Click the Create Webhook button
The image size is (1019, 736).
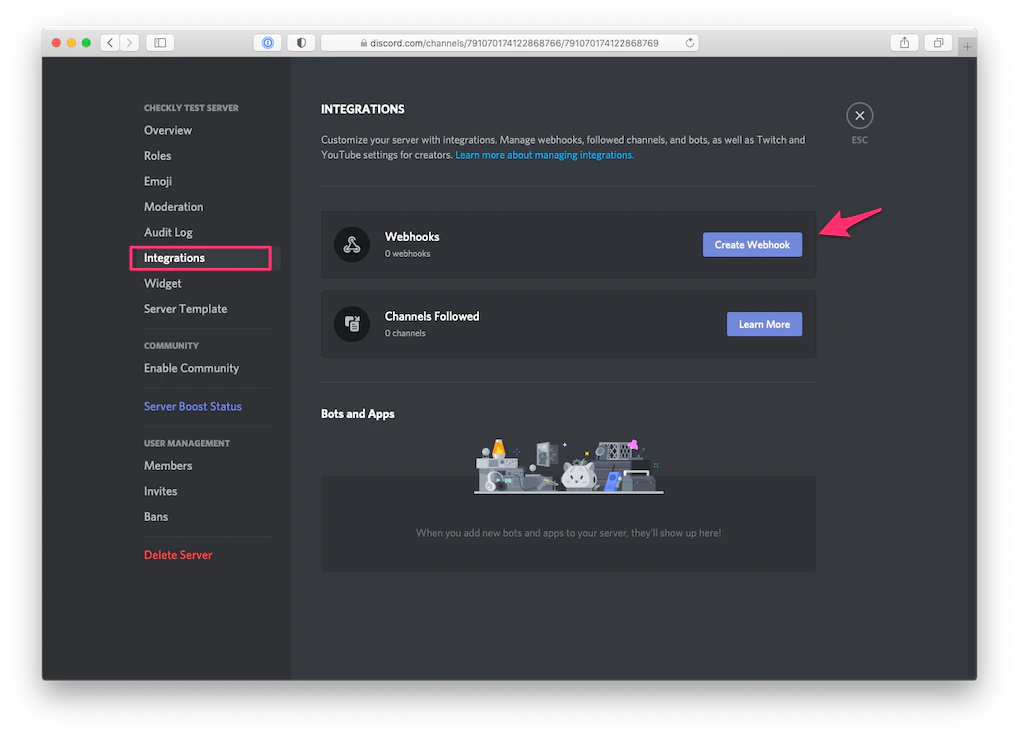752,244
